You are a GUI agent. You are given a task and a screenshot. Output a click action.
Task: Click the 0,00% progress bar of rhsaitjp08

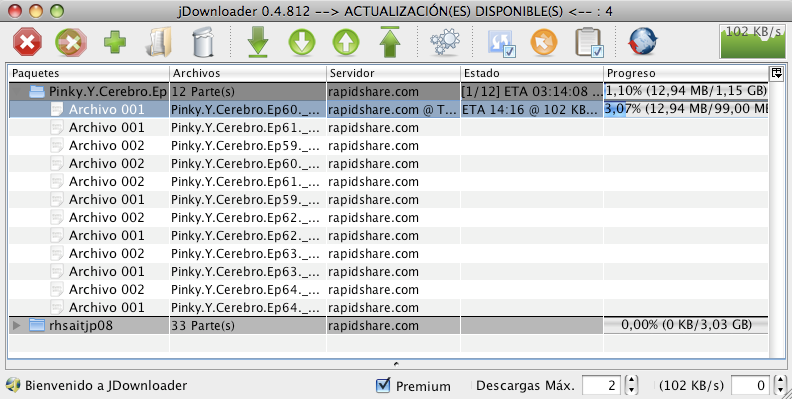[686, 325]
